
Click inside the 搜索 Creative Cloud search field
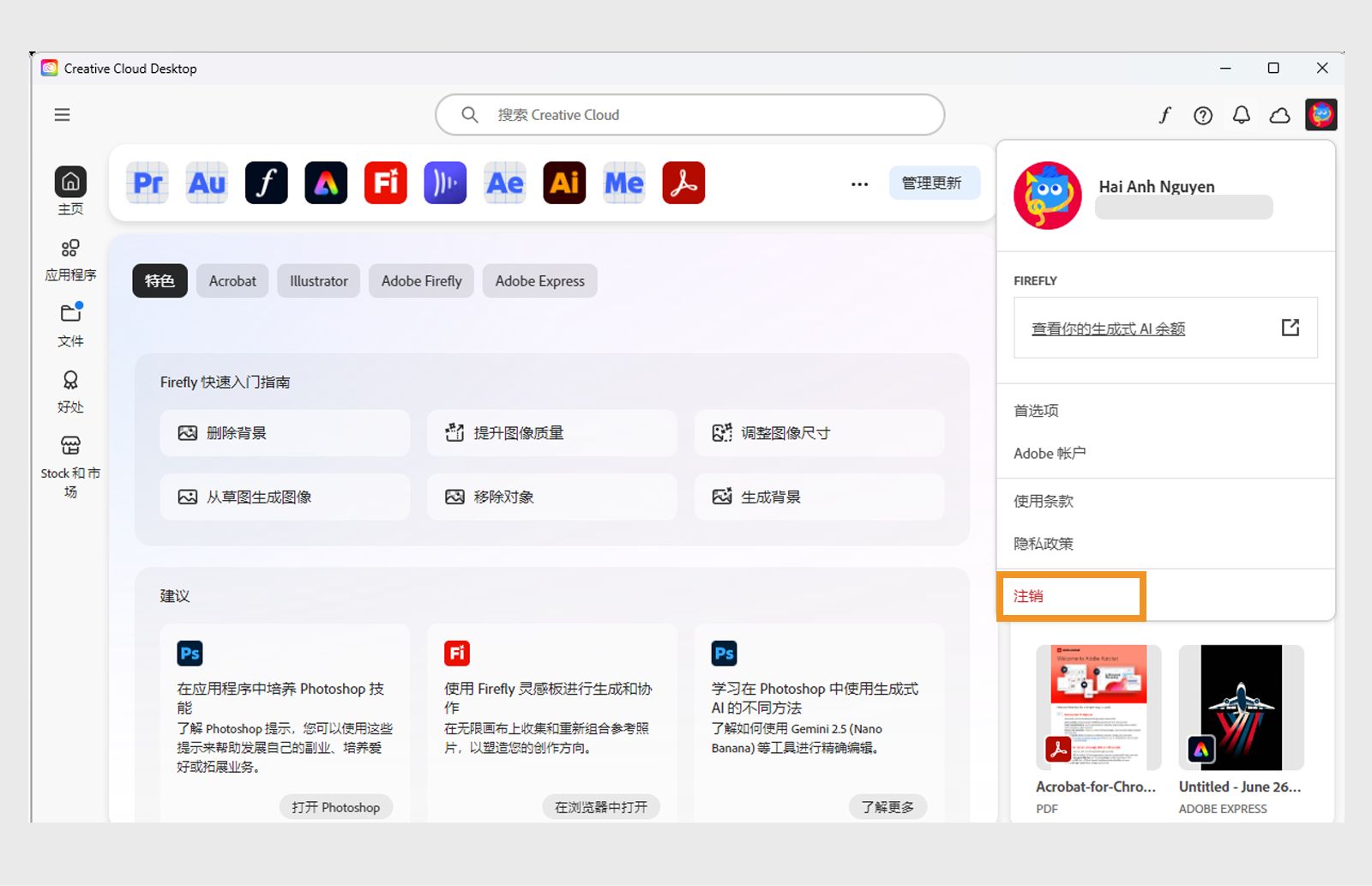pyautogui.click(x=690, y=115)
